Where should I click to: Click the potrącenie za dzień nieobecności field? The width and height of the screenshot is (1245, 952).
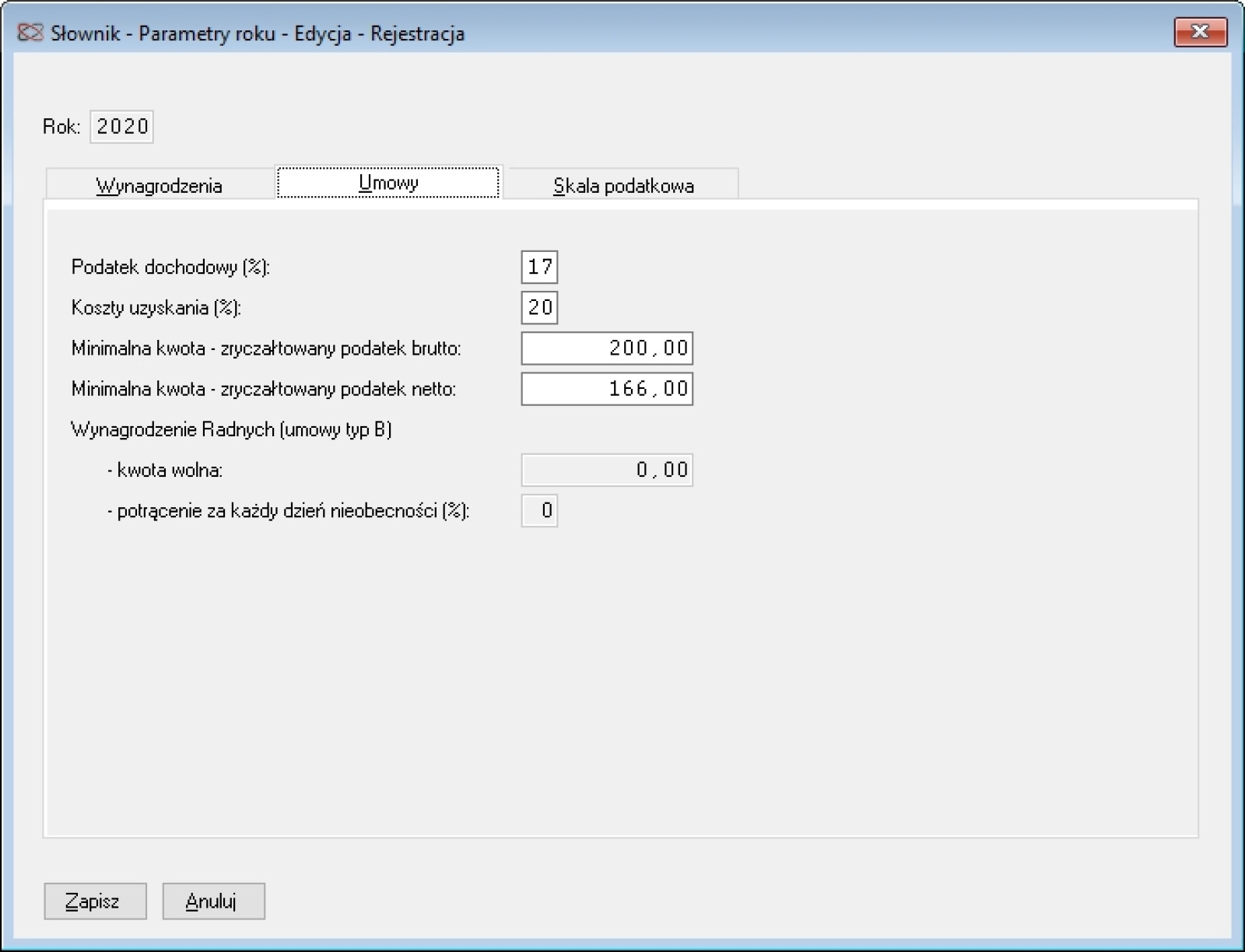539,510
